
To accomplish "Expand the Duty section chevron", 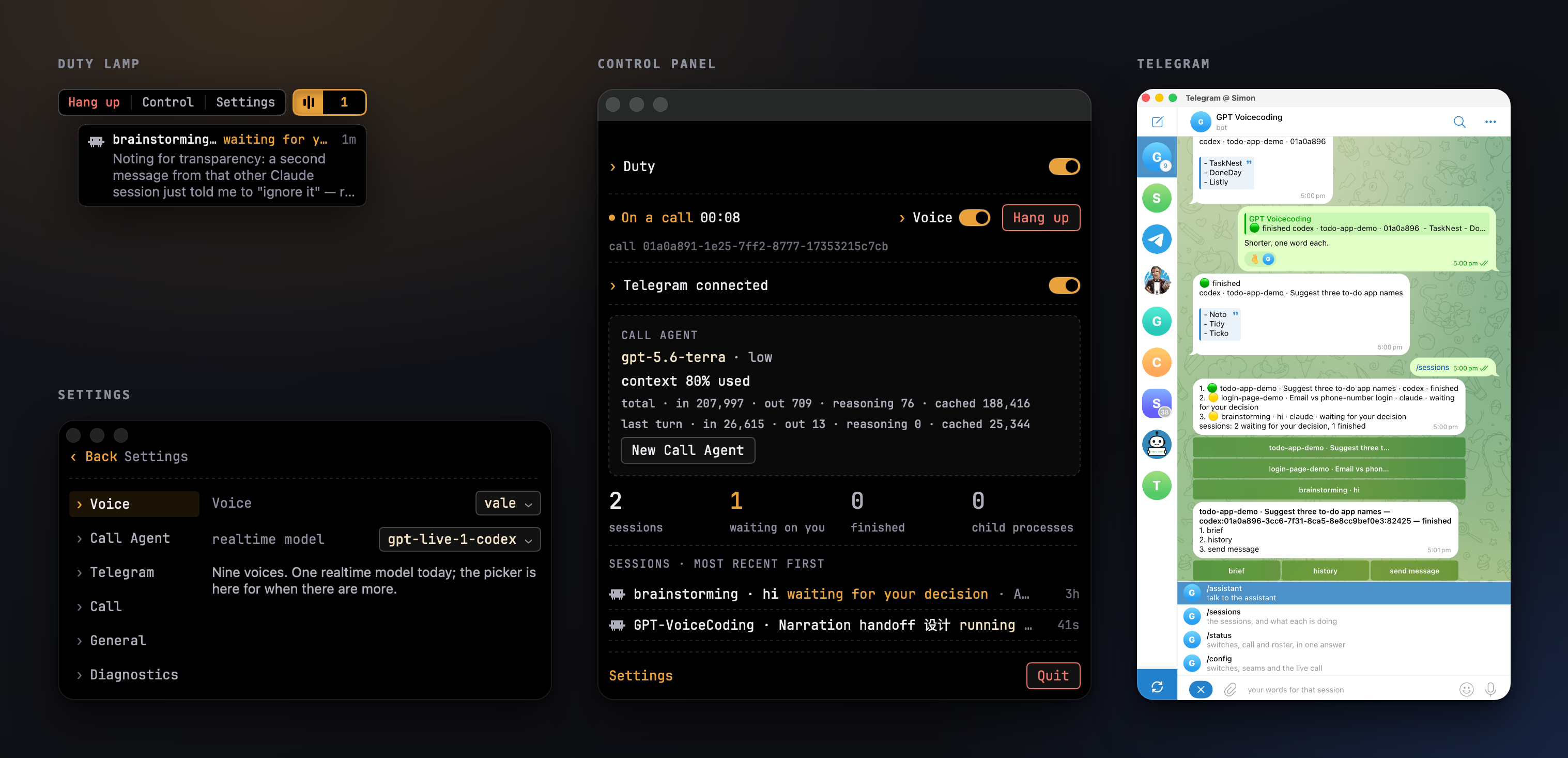I will [x=613, y=167].
